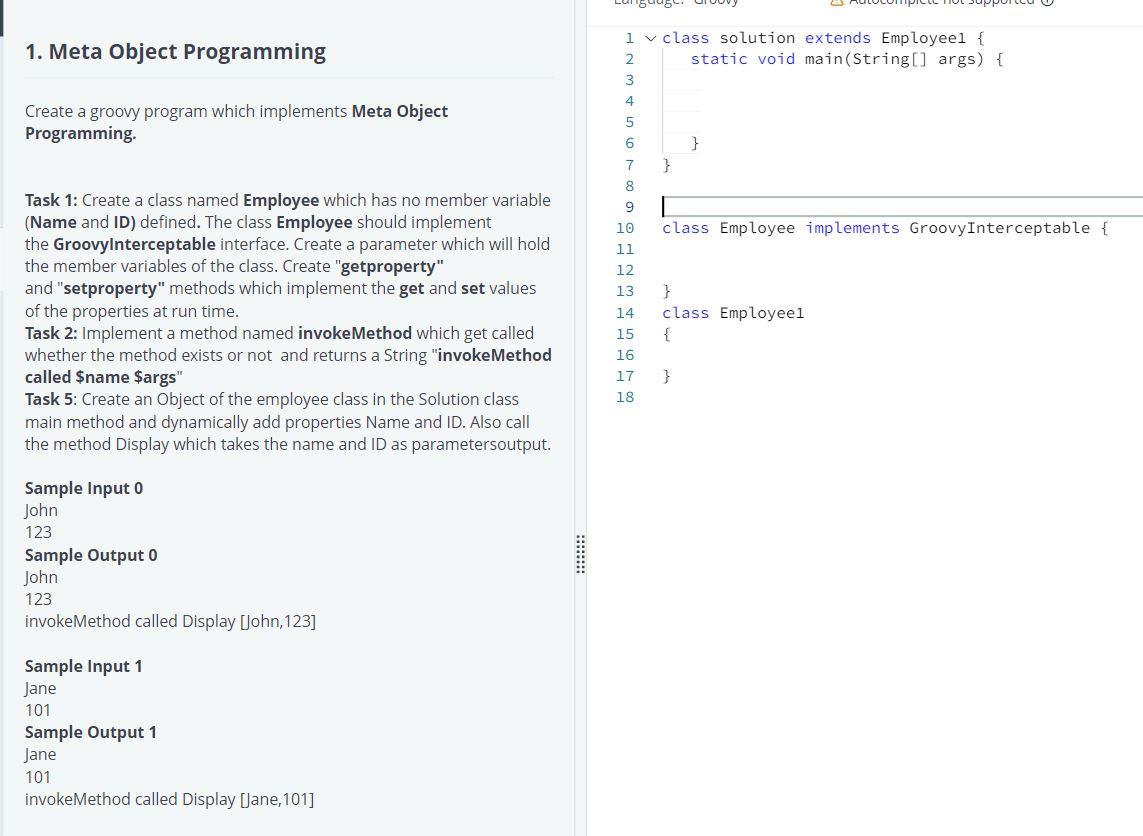
Task: Select the Sample Output 0 label
Action: (91, 555)
